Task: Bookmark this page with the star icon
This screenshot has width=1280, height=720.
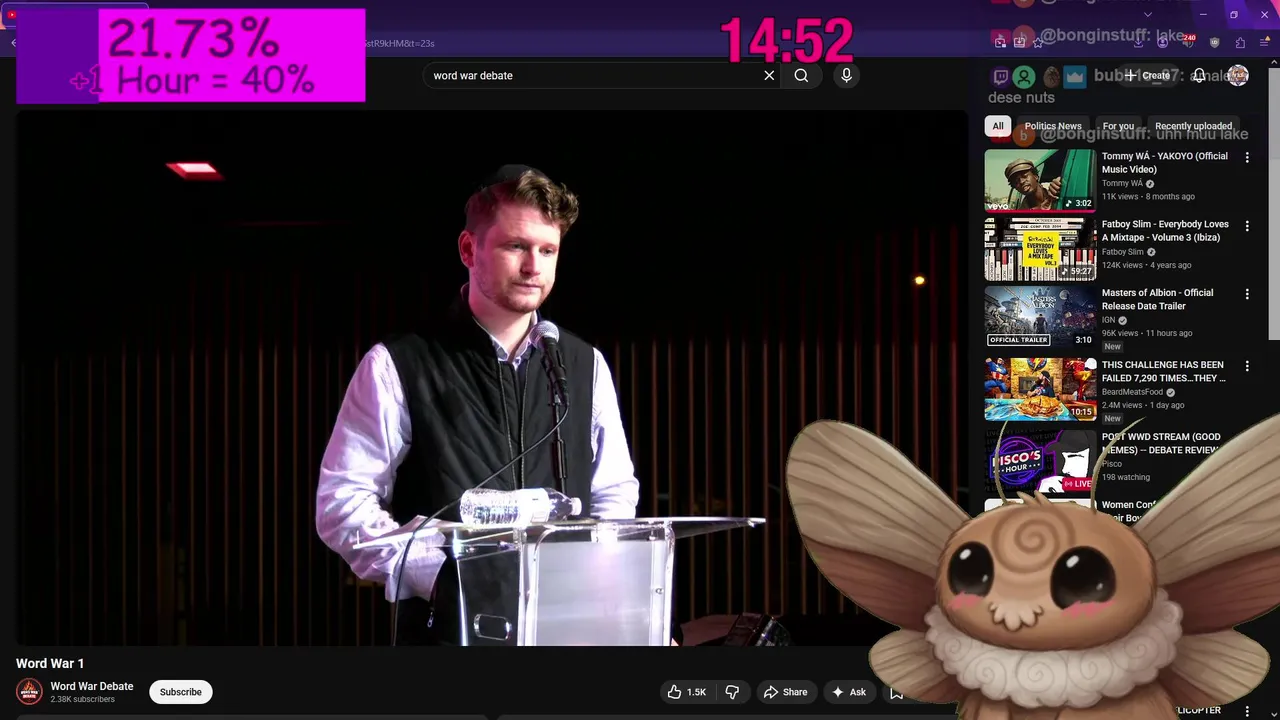Action: tap(1038, 43)
